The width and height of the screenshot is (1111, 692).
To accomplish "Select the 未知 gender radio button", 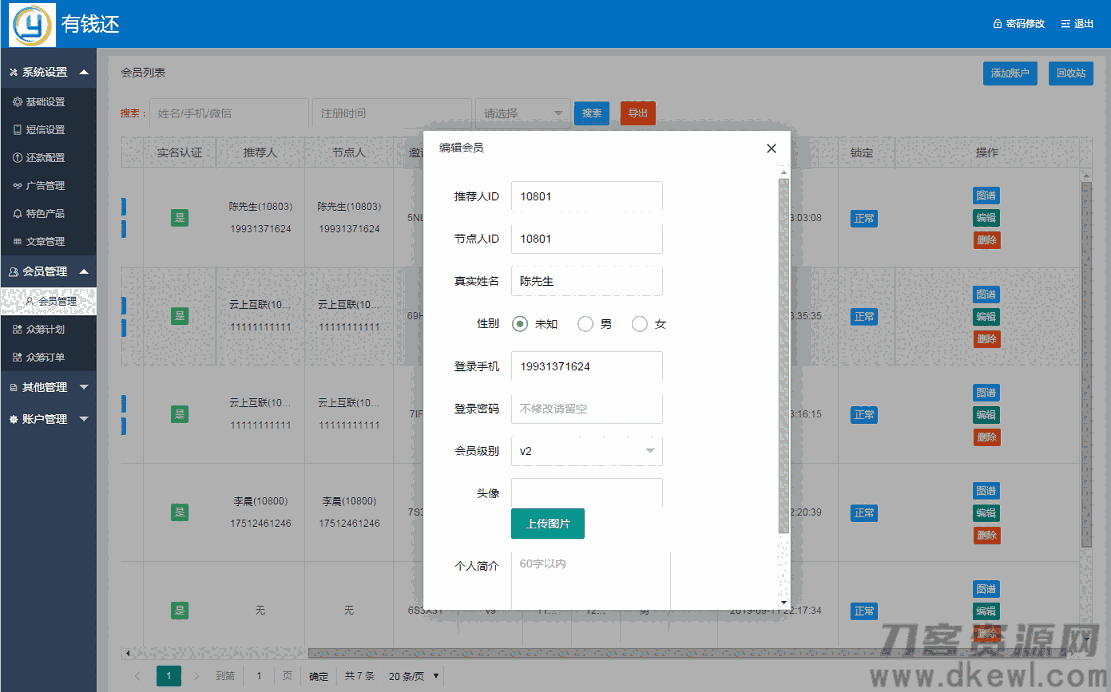I will click(520, 324).
